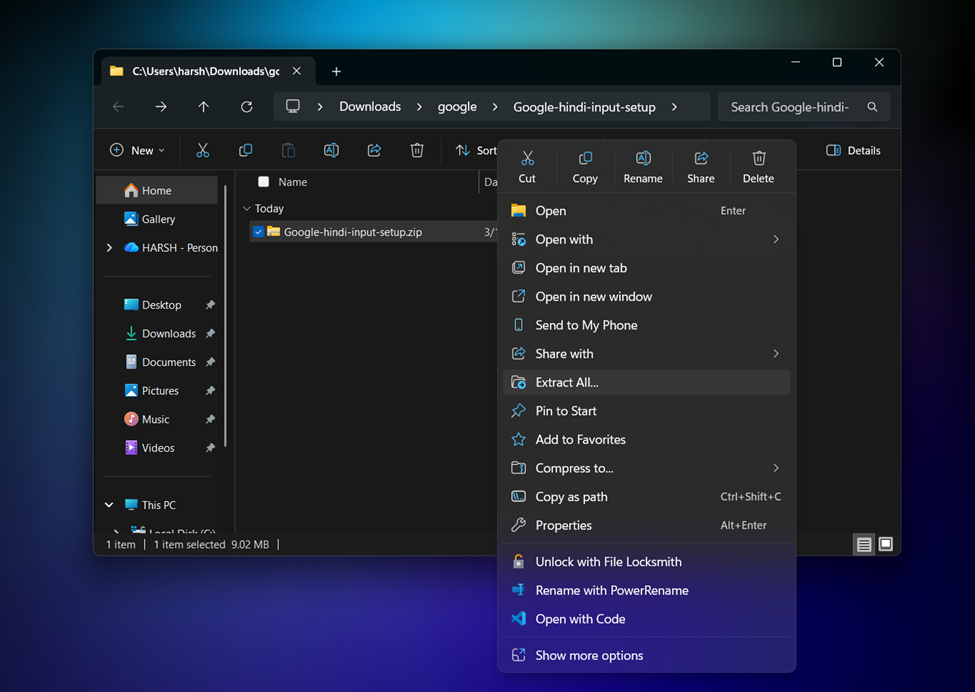The image size is (975, 692).
Task: Switch to large thumbnails view in status bar
Action: [885, 544]
